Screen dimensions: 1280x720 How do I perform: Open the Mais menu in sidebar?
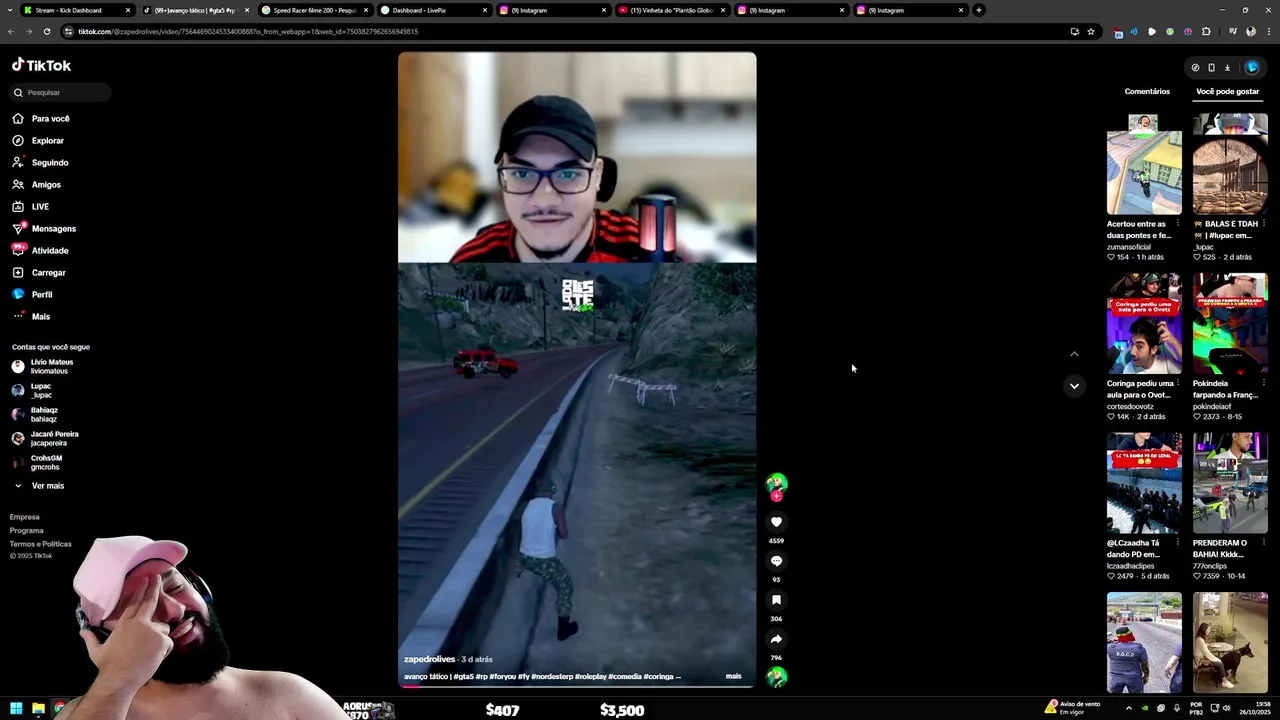[x=40, y=317]
